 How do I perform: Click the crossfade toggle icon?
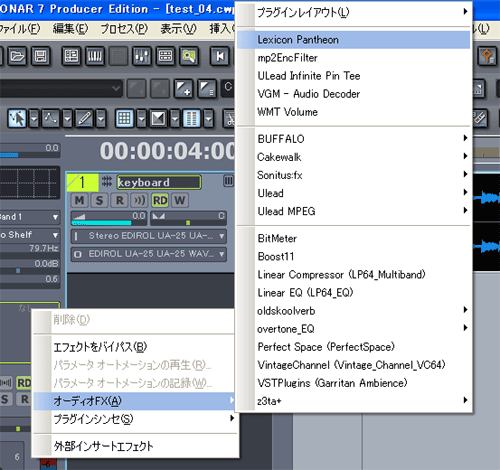pos(158,118)
